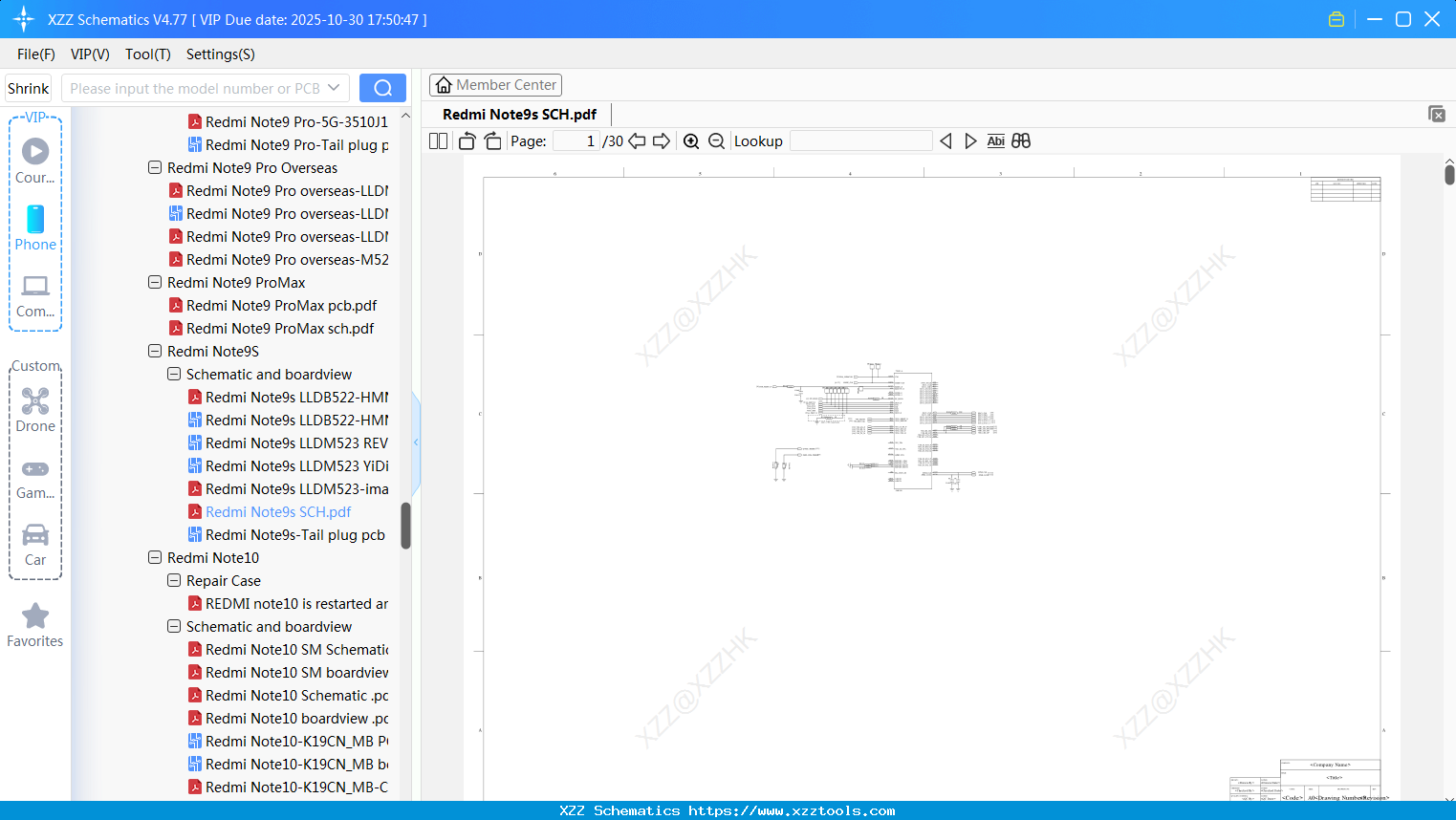The width and height of the screenshot is (1456, 820).
Task: Click the Page number field
Action: pos(576,141)
